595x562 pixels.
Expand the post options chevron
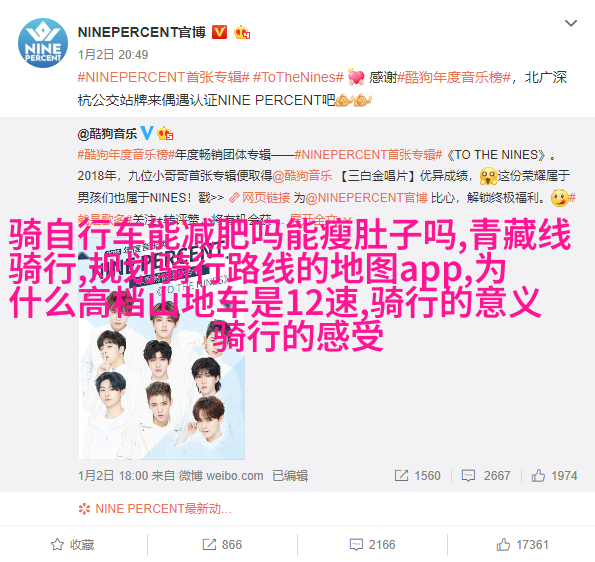click(x=571, y=23)
